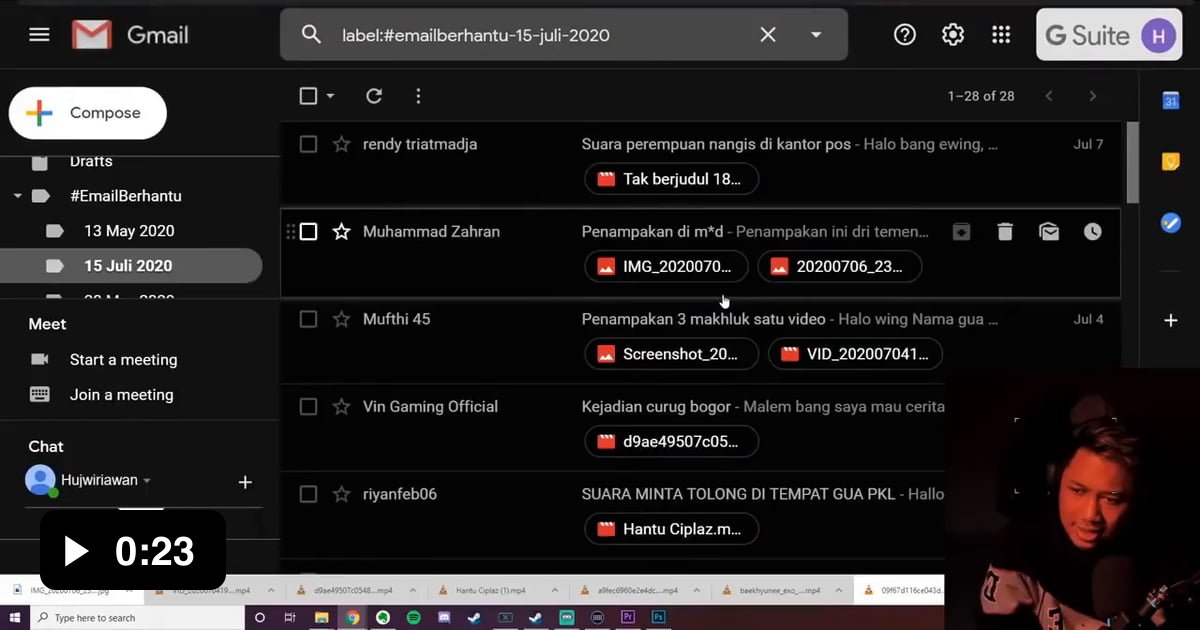Screen dimensions: 1200x630
Task: Open the Gmail main menu hamburger icon
Action: coord(39,35)
